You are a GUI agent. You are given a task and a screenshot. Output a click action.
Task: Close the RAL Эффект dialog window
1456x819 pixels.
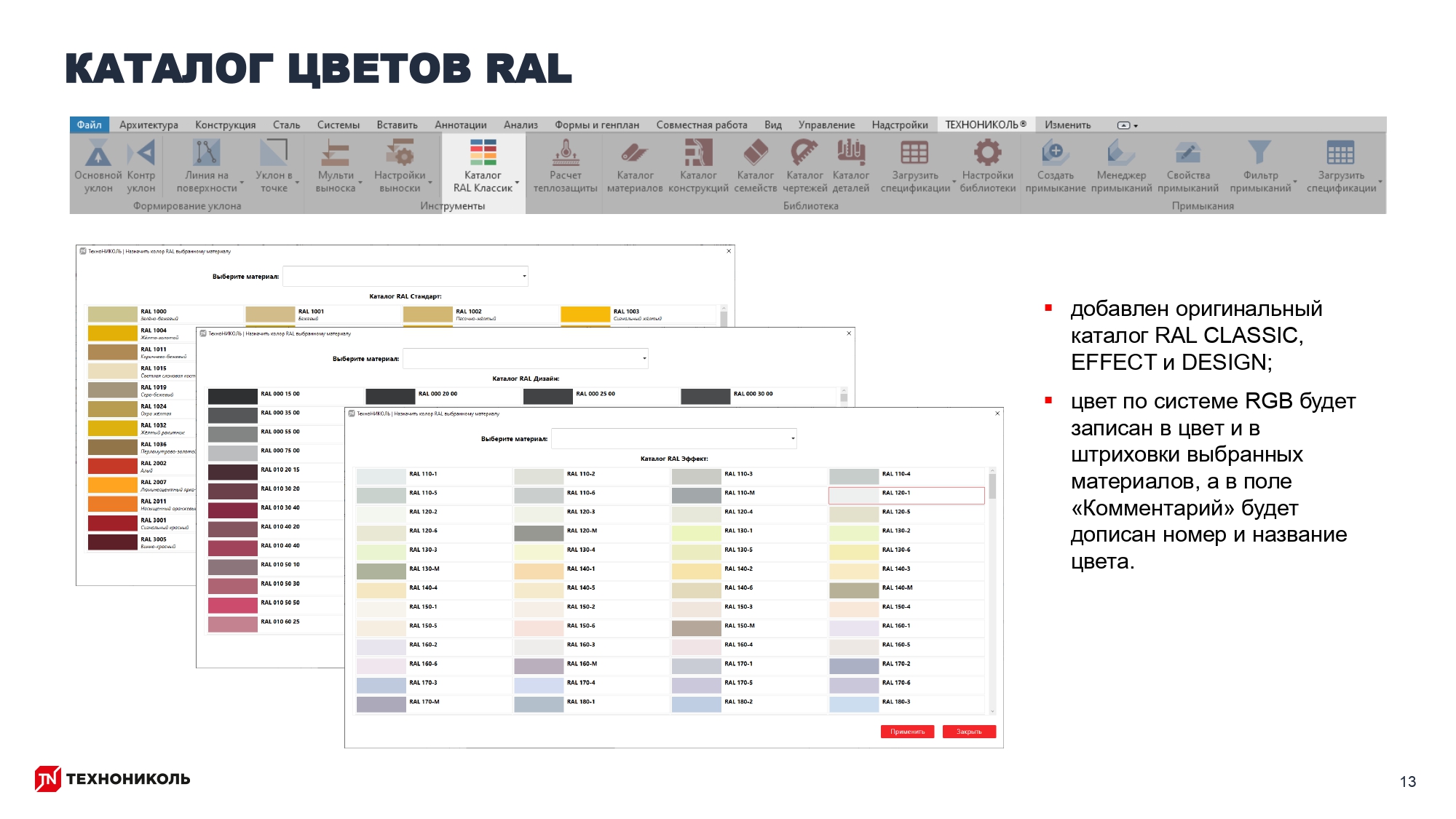click(x=997, y=414)
